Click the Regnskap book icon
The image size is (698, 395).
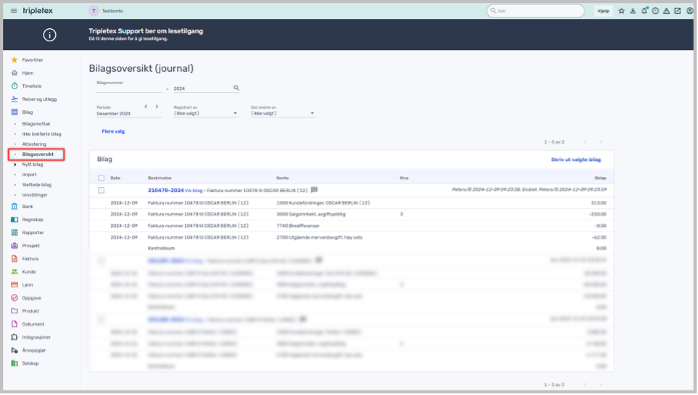click(x=14, y=220)
